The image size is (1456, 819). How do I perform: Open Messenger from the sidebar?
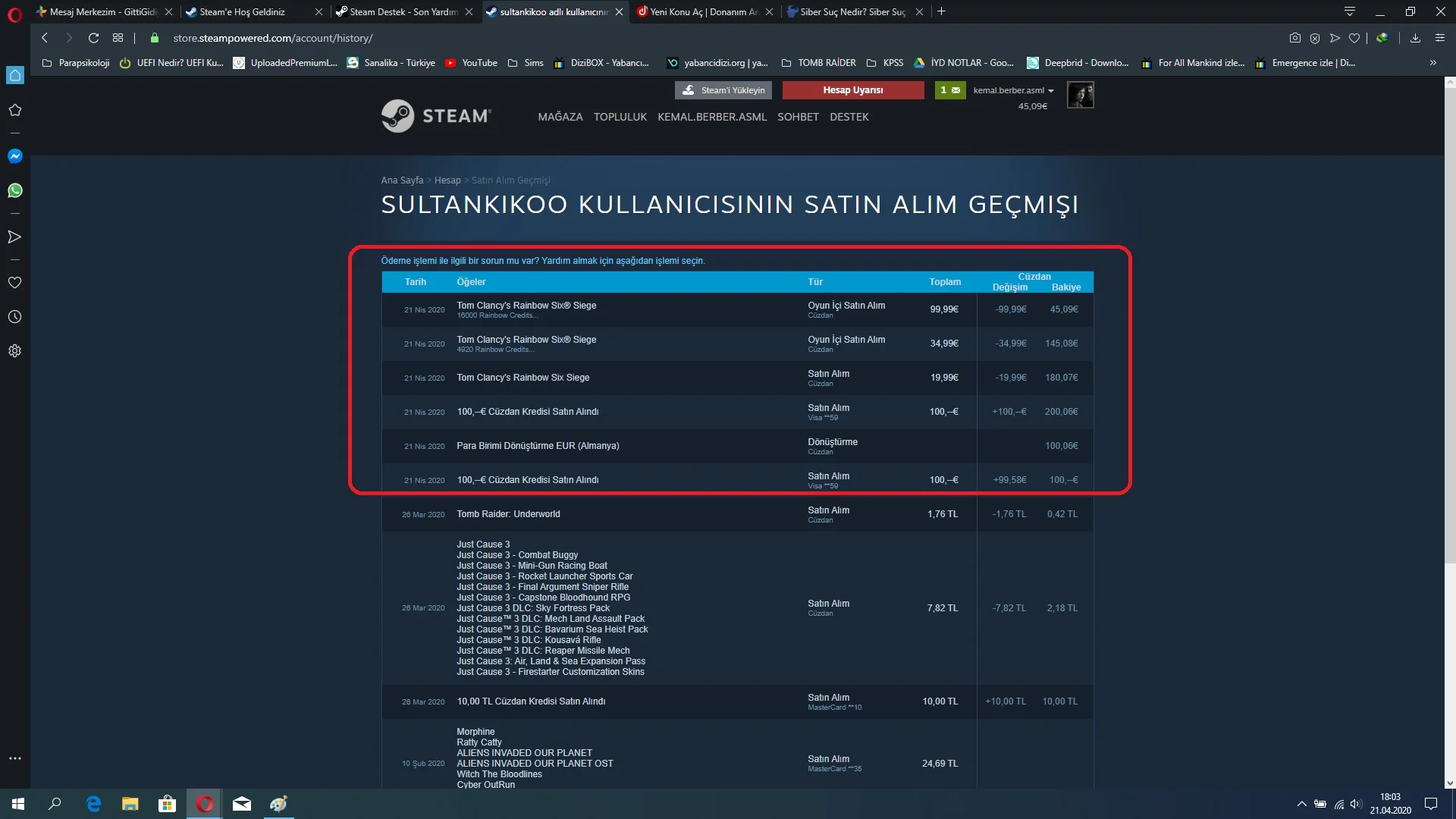14,155
